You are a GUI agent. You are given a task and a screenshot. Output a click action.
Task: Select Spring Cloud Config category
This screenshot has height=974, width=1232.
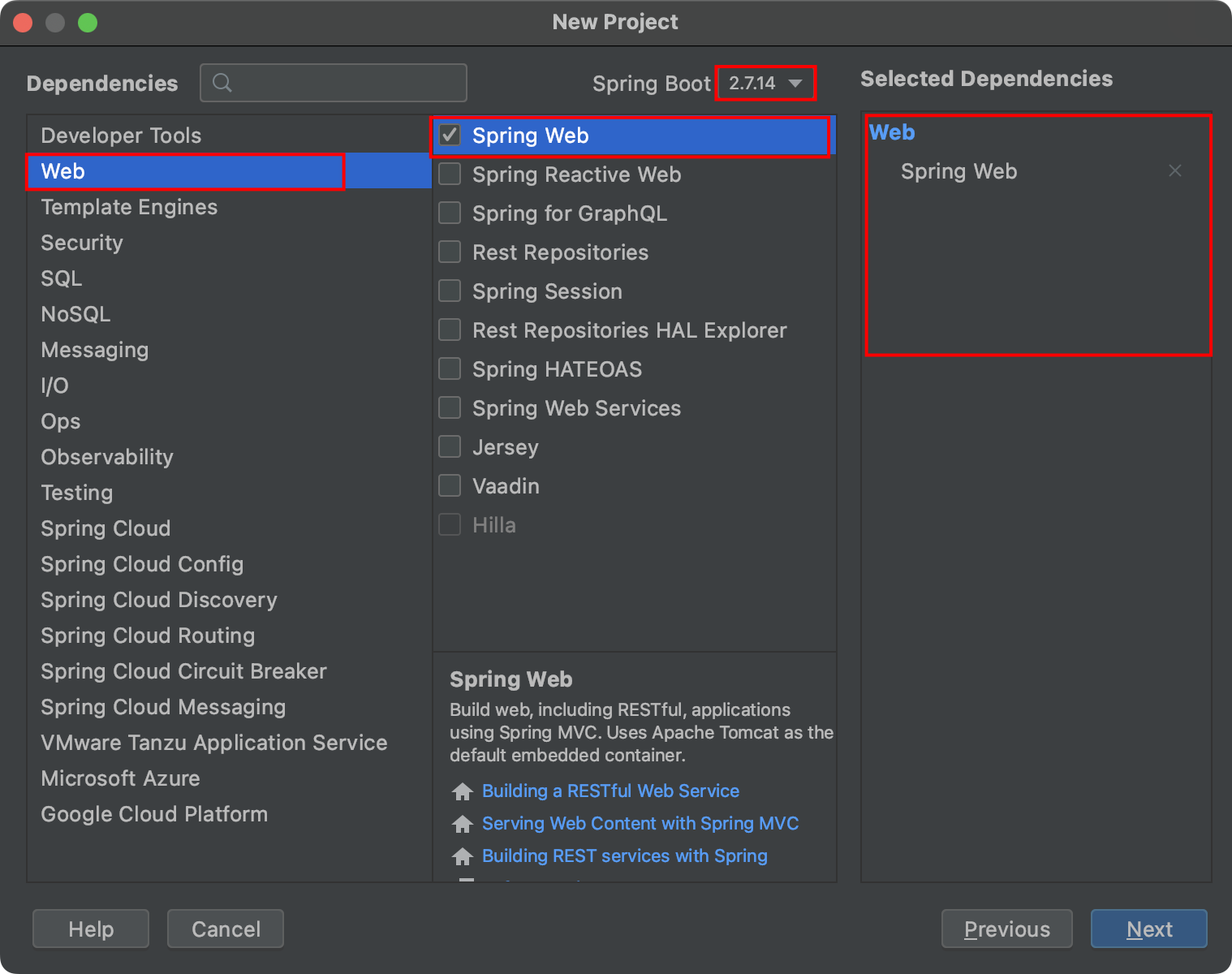pyautogui.click(x=229, y=564)
